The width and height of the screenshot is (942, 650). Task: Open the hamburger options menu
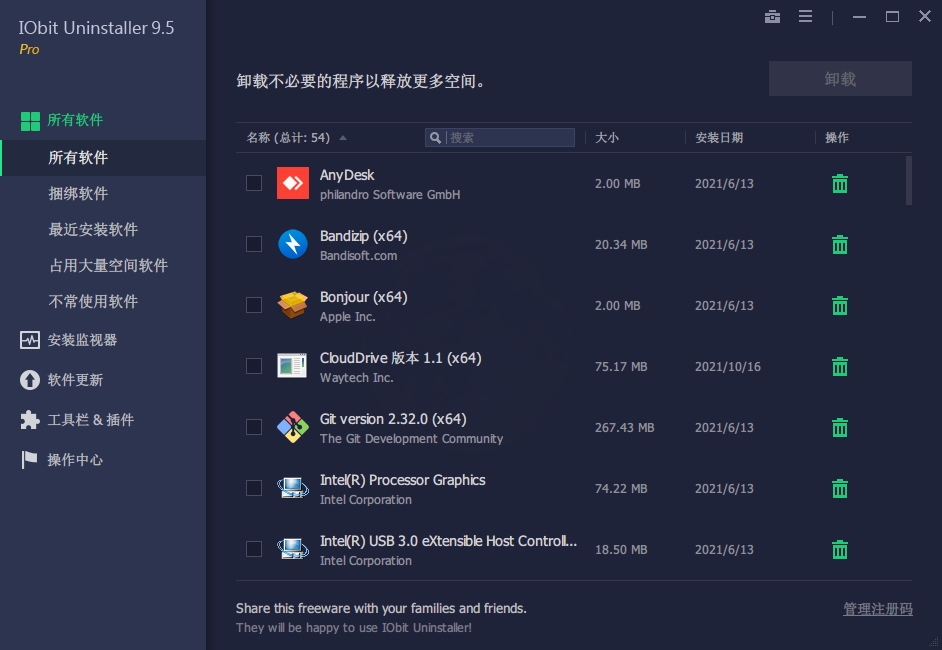click(805, 17)
